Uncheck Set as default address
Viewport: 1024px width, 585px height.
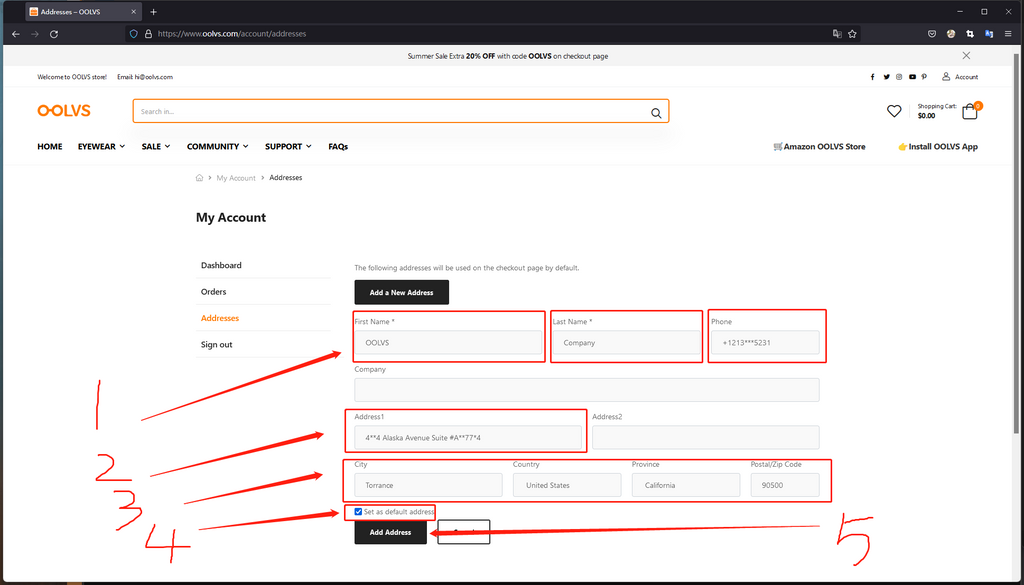point(358,512)
